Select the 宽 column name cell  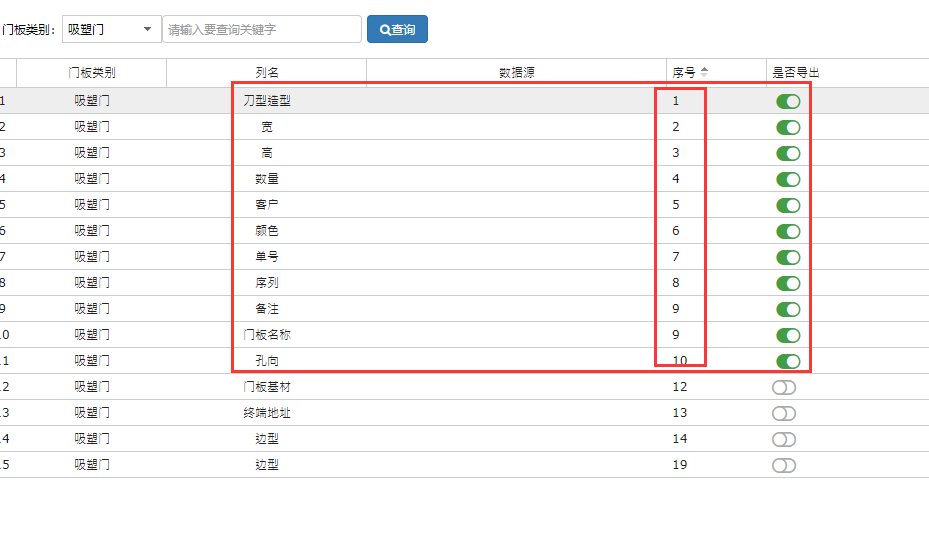coord(267,127)
